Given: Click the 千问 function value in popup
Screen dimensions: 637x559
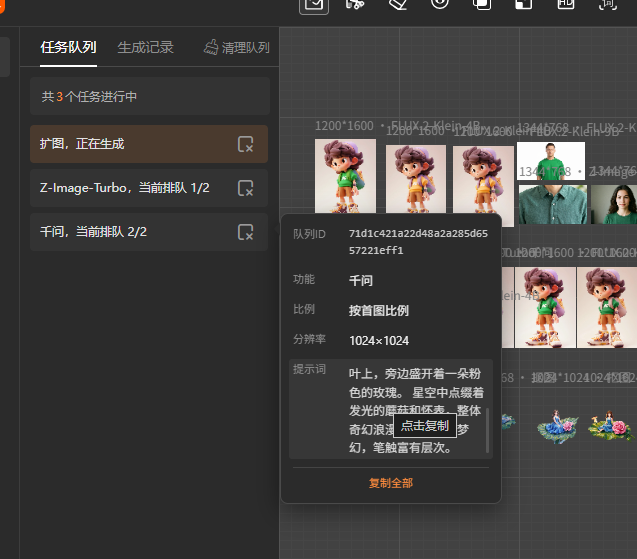Looking at the screenshot, I should point(361,280).
